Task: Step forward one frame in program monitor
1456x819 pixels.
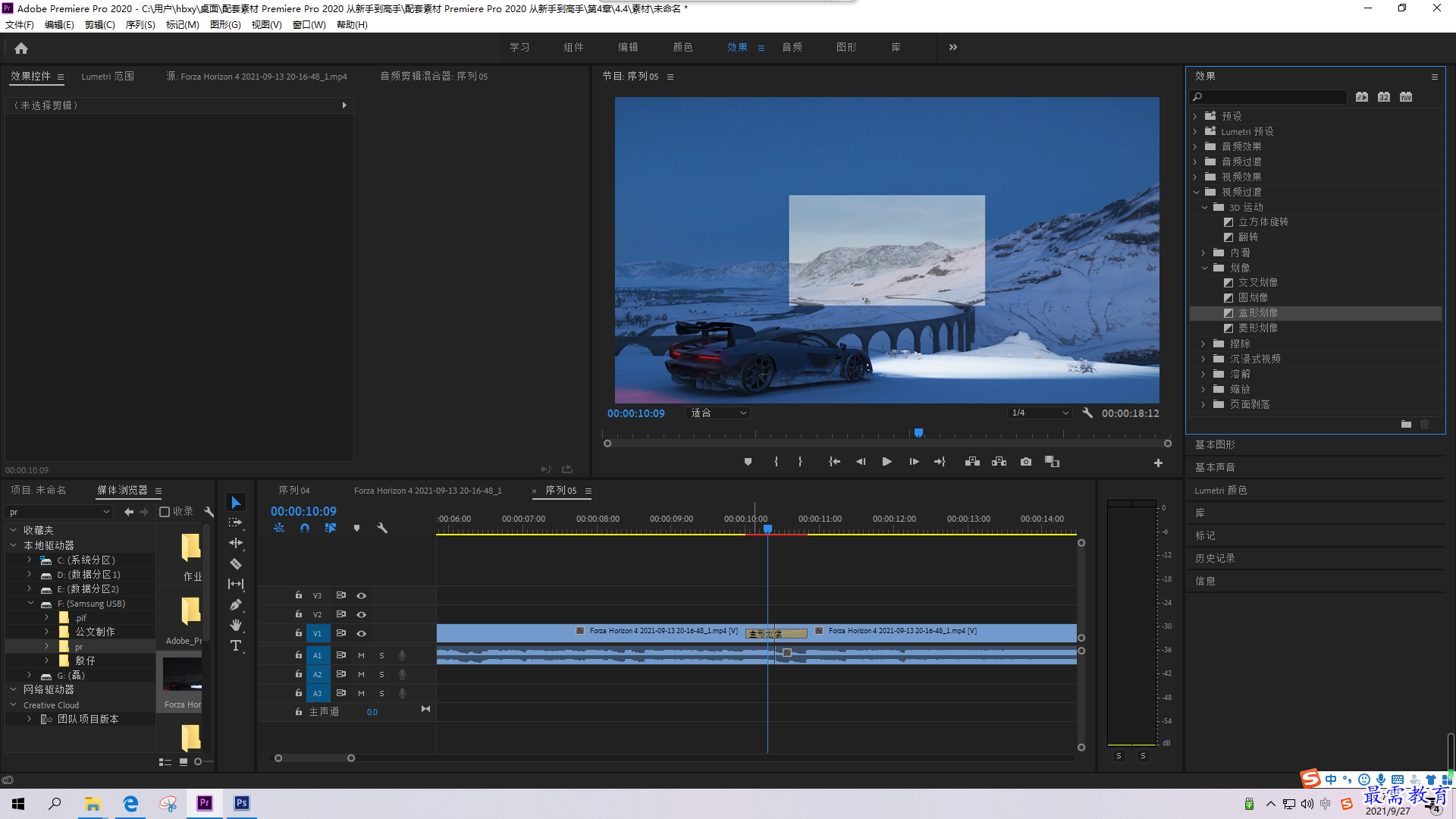Action: (914, 462)
